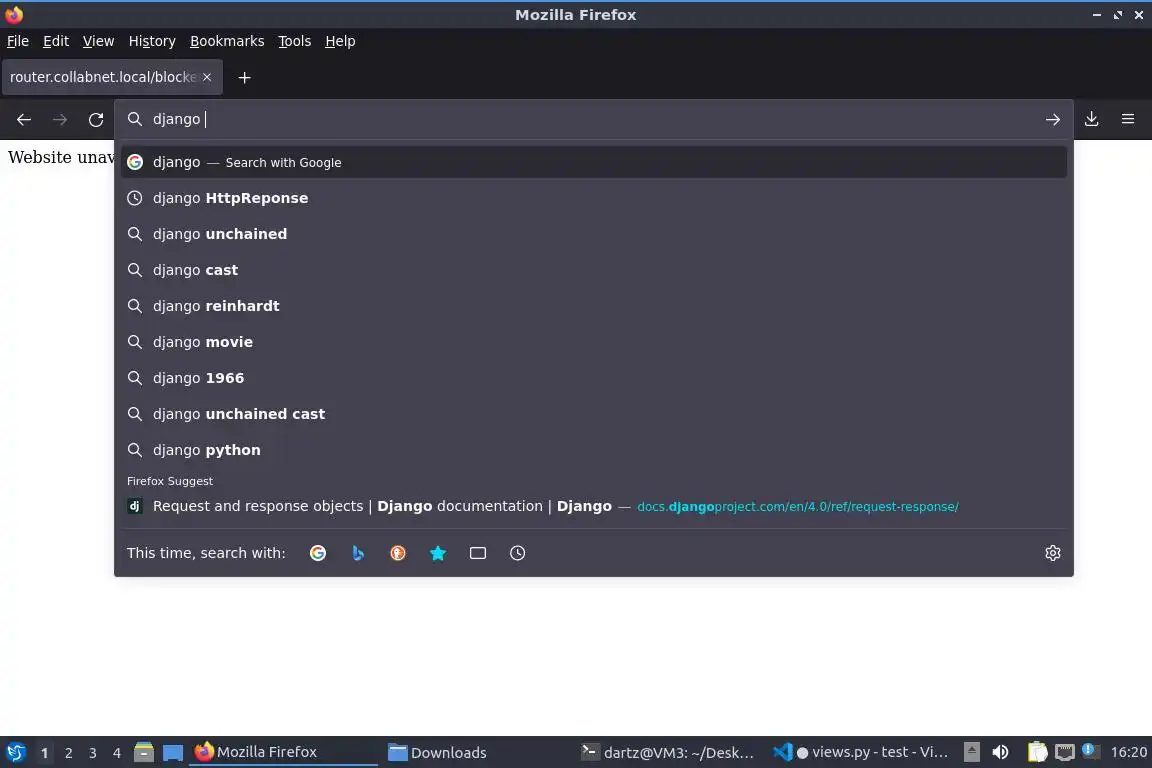Switch to workspace 1 in taskbar
The width and height of the screenshot is (1152, 768).
45,753
